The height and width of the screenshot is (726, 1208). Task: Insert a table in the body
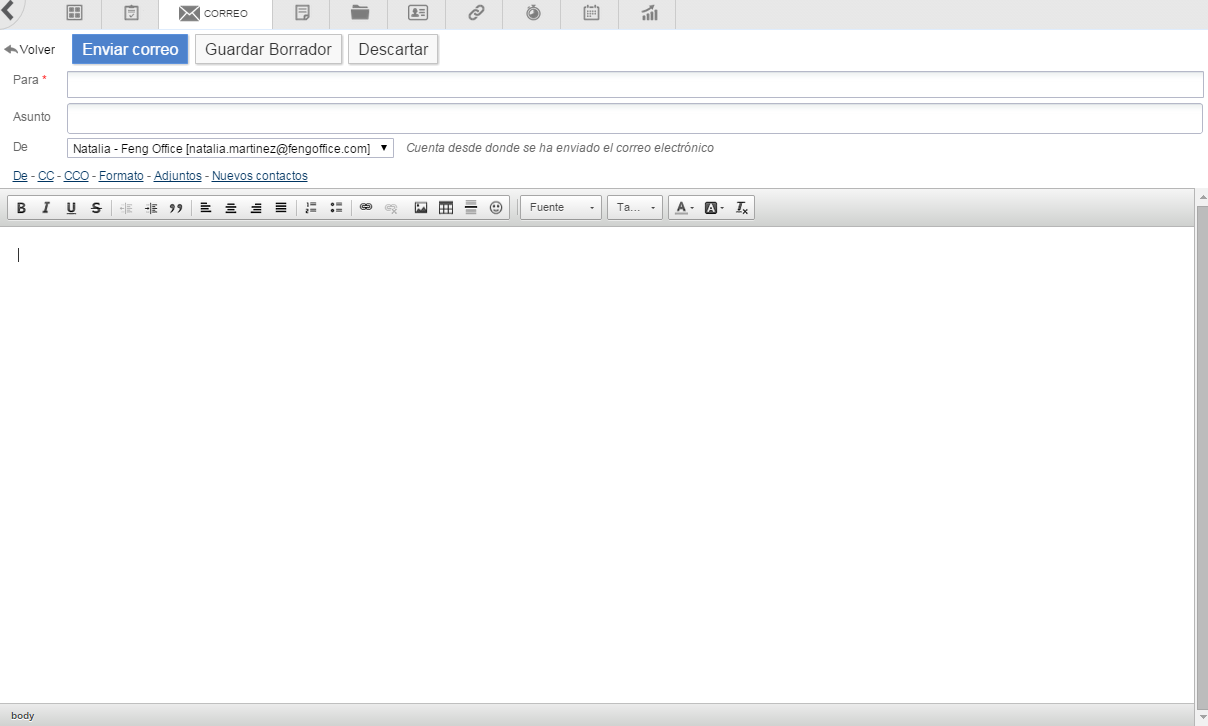click(446, 208)
